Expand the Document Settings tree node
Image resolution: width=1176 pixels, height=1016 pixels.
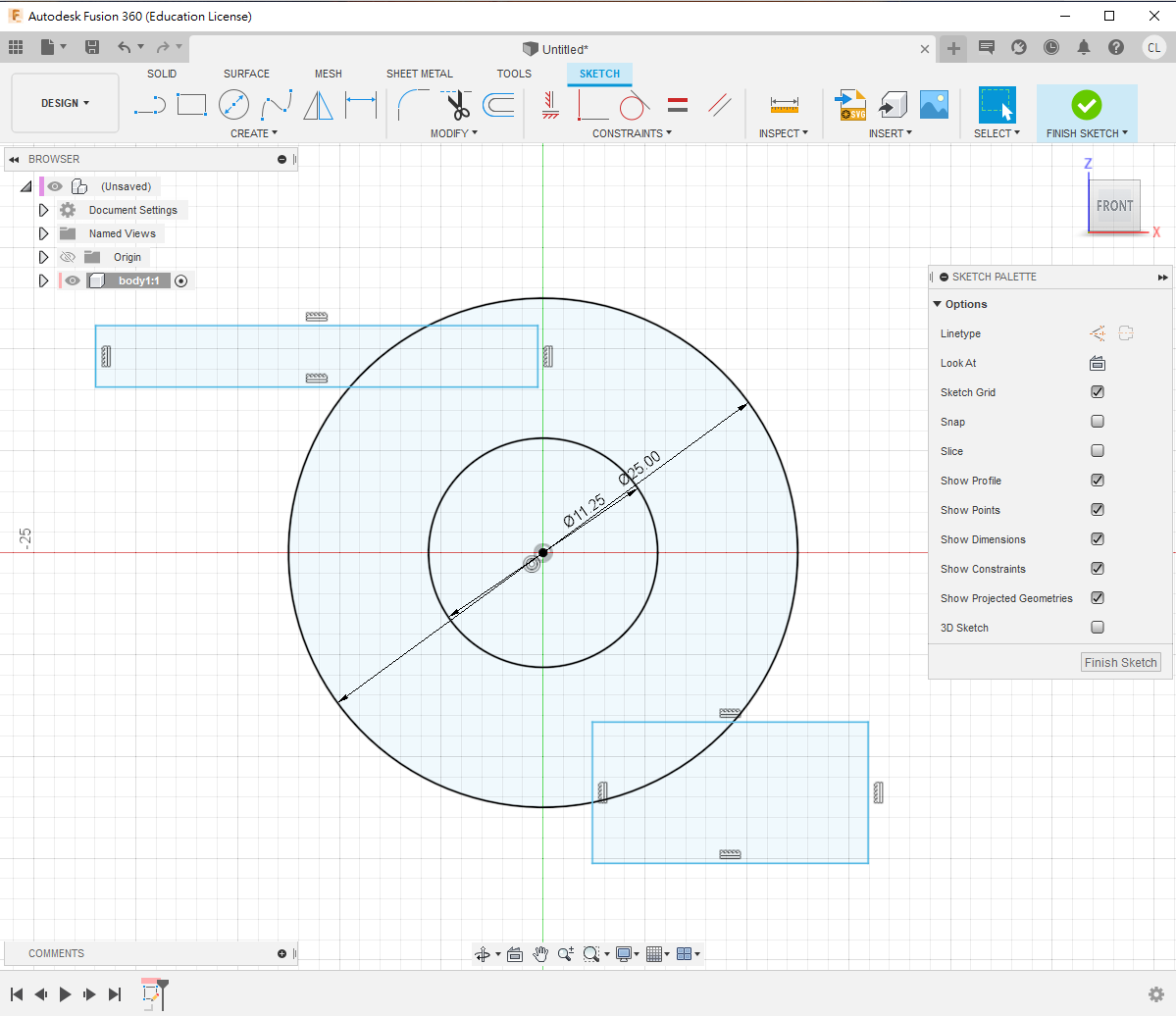[x=43, y=210]
